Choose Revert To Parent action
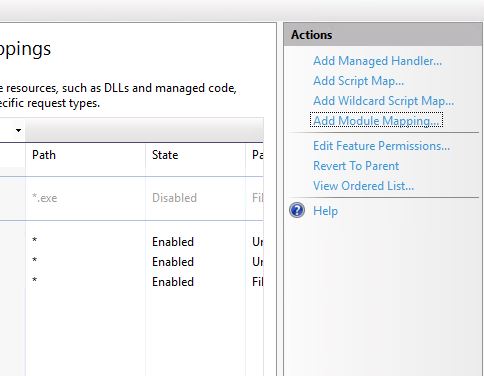 tap(356, 166)
